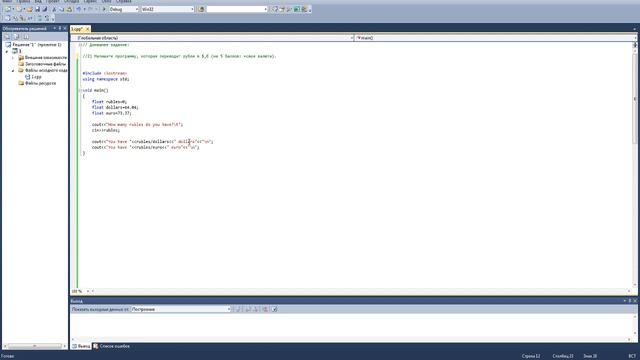
Task: Collapse the void main() outlining block
Action: coord(80,90)
